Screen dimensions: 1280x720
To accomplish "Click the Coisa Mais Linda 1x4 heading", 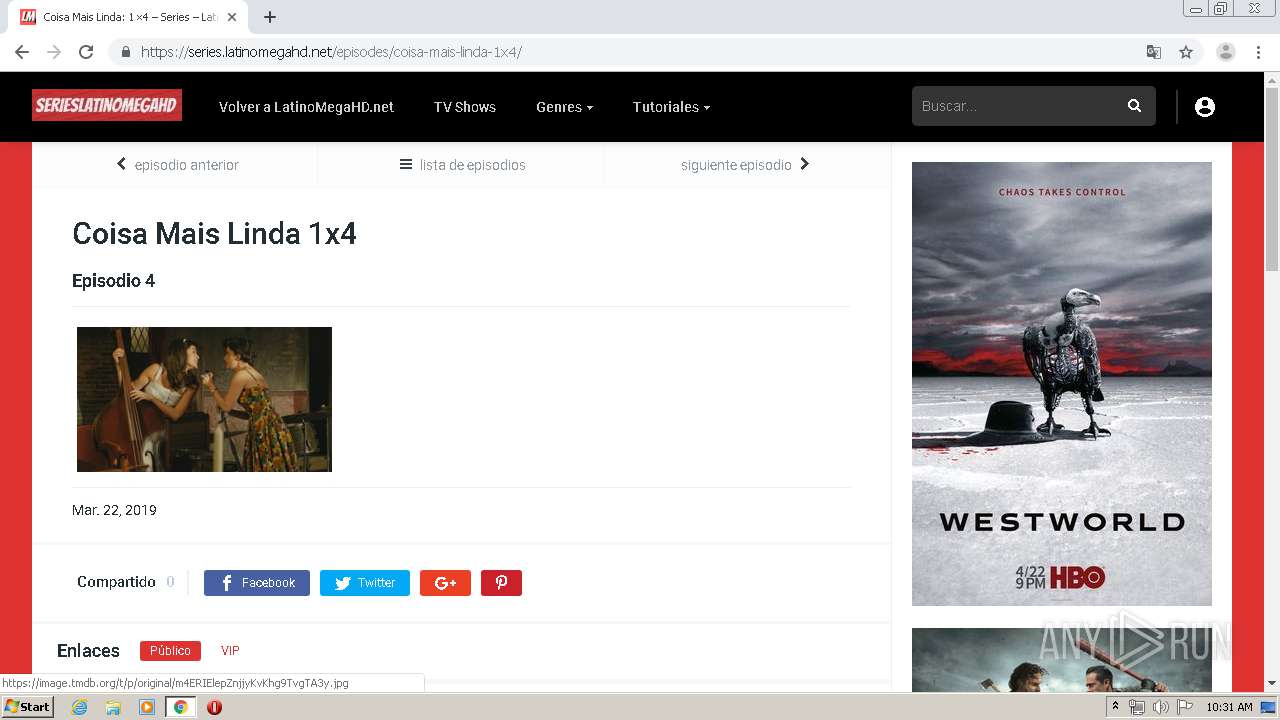I will coord(214,234).
